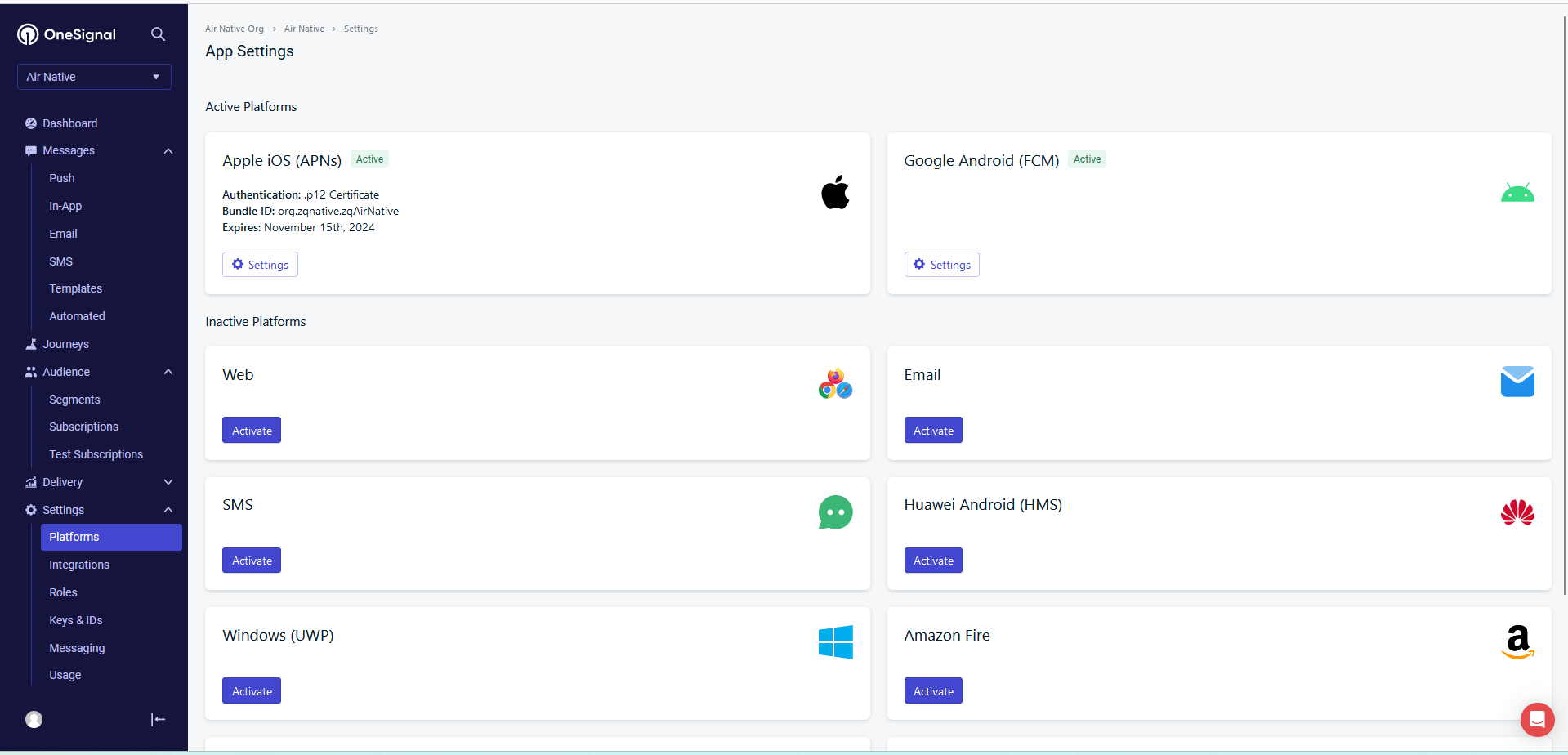Activate the Email platform
Image resolution: width=1568 pixels, height=755 pixels.
[x=933, y=431]
